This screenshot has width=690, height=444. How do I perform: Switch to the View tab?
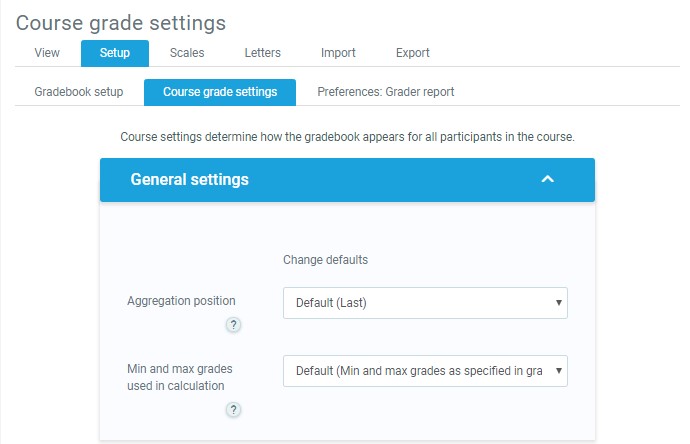coord(47,53)
